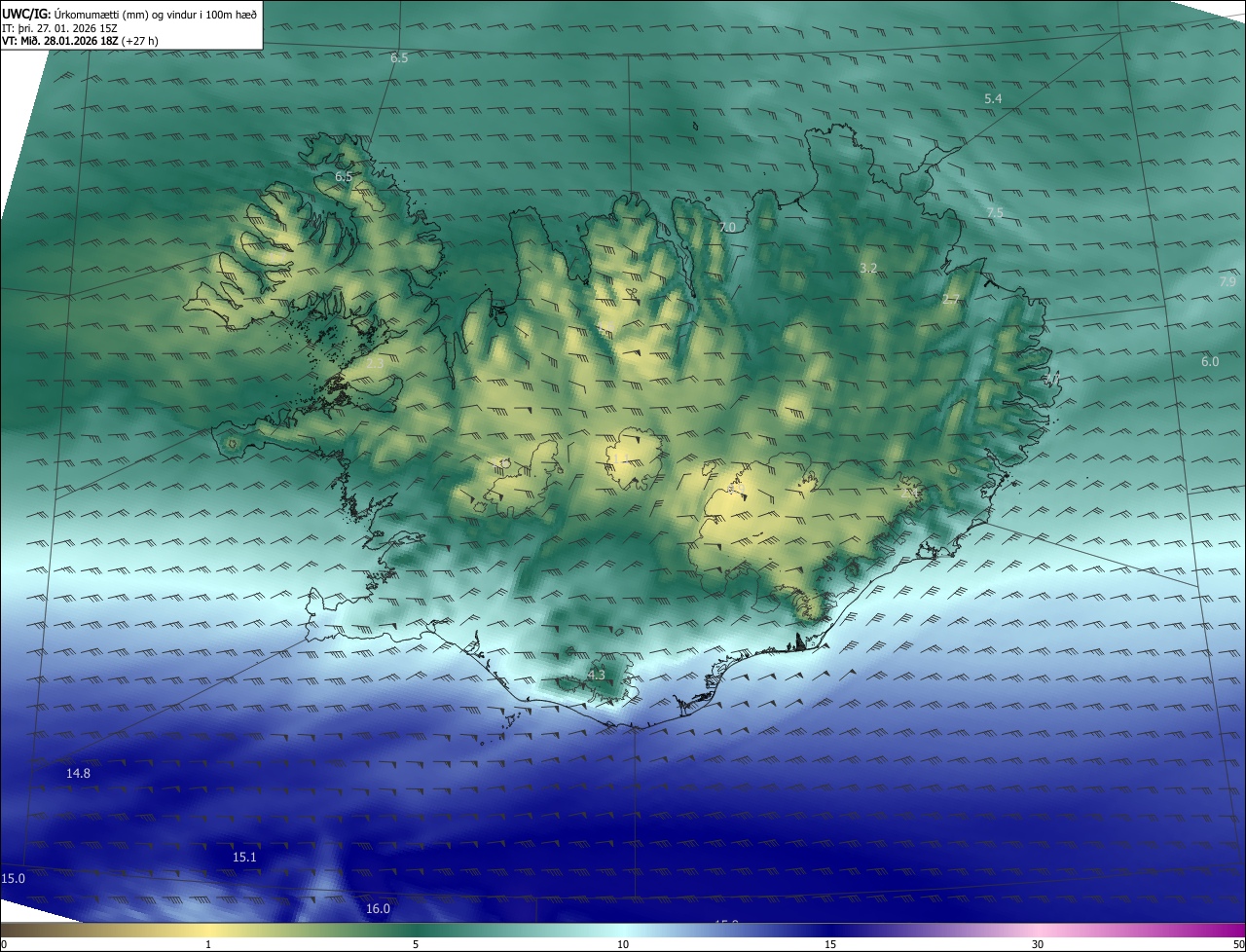This screenshot has height=952, width=1246.
Task: Click the precipitation value '7.5'
Action: pos(994,213)
